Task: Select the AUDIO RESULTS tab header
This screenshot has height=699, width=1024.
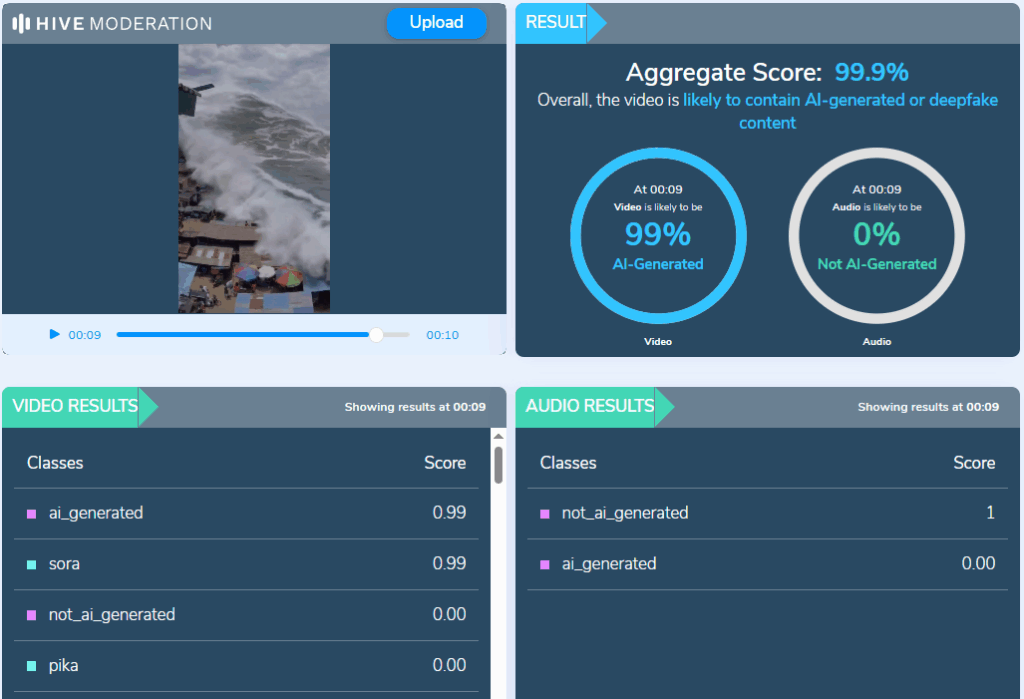Action: (x=590, y=406)
